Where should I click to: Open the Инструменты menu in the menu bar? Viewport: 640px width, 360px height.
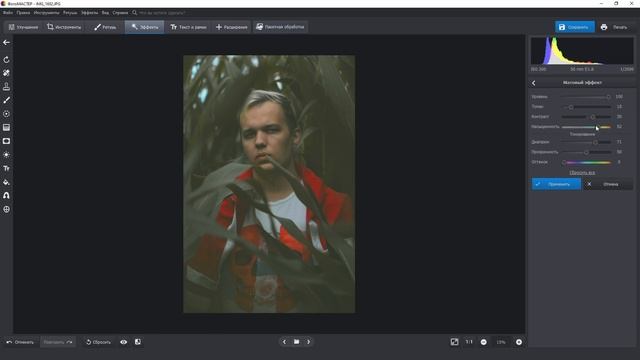click(47, 13)
